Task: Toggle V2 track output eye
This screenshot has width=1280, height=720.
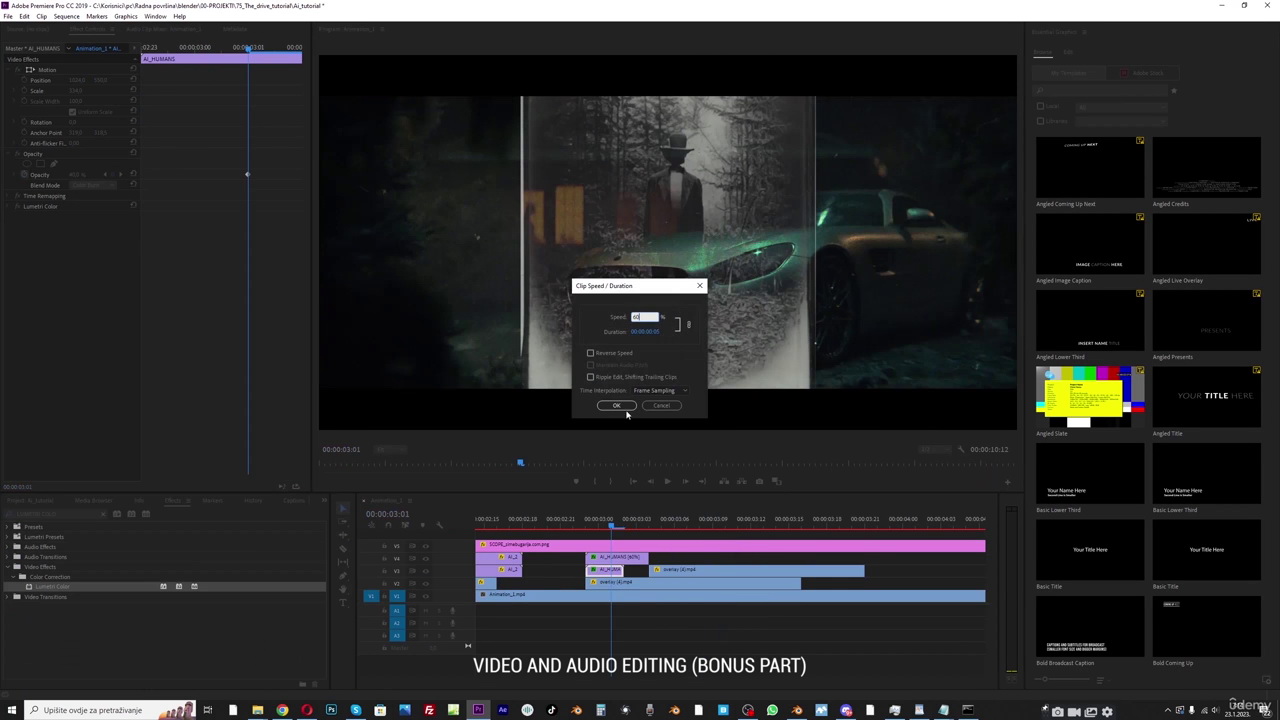Action: 425,582
